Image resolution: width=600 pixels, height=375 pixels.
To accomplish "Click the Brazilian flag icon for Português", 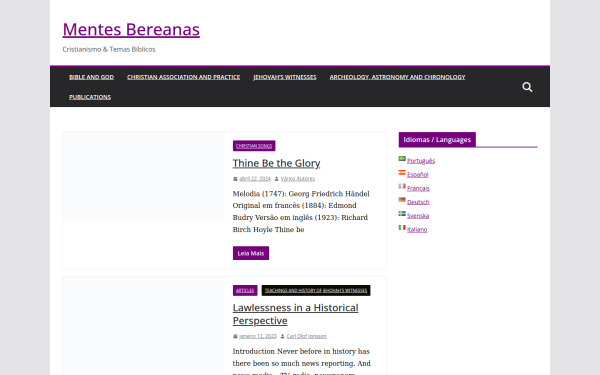I will coord(402,158).
